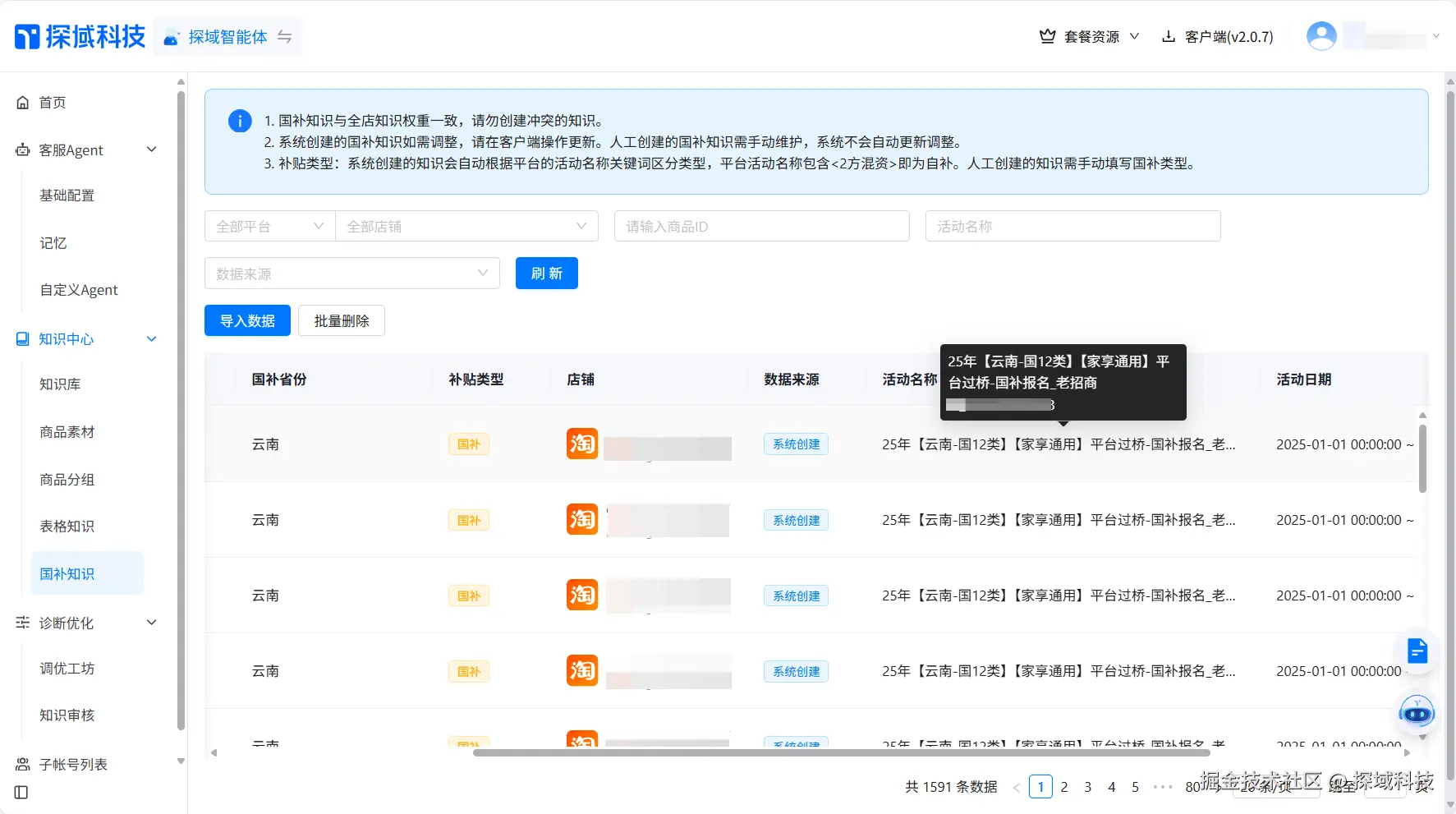1456x814 pixels.
Task: Open the 全部平台 dropdown
Action: point(269,225)
